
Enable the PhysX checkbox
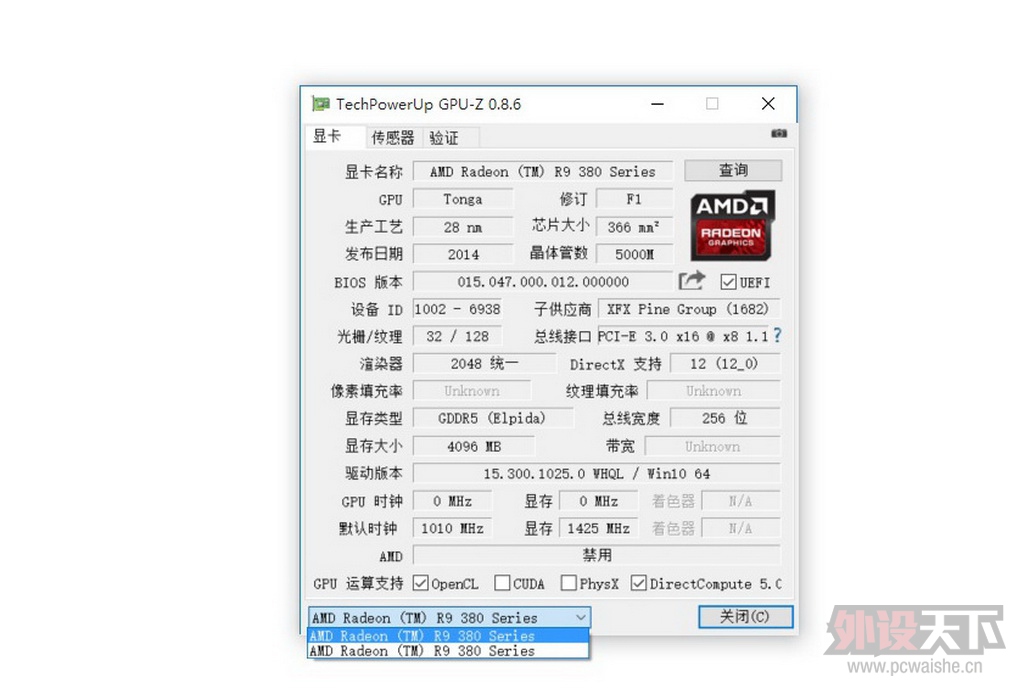coord(569,582)
